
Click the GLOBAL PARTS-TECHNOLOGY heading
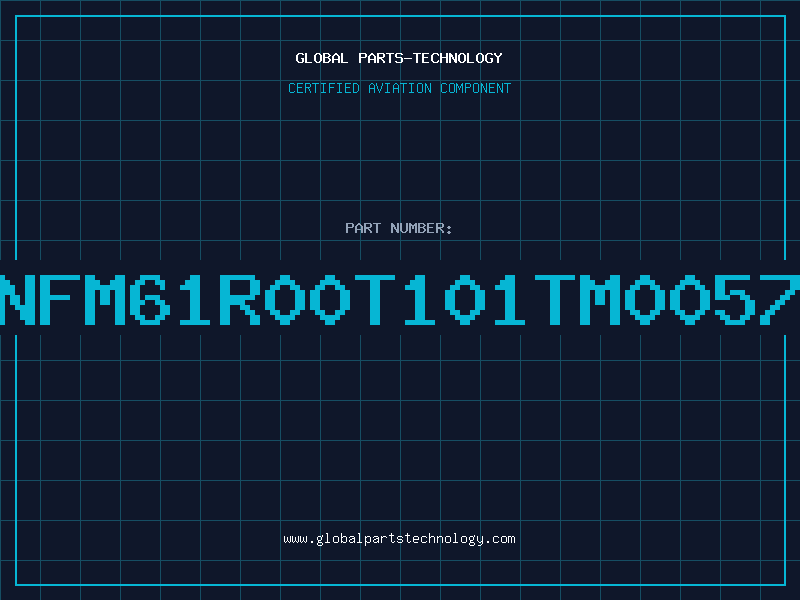[399, 58]
